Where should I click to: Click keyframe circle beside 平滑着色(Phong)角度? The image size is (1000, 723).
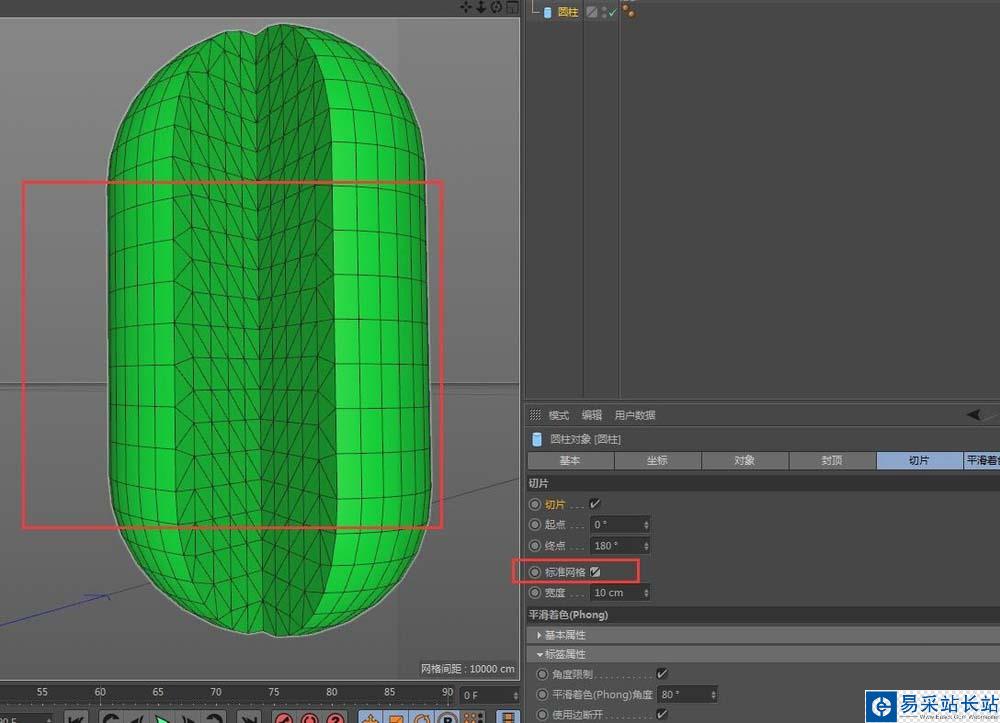coord(542,694)
